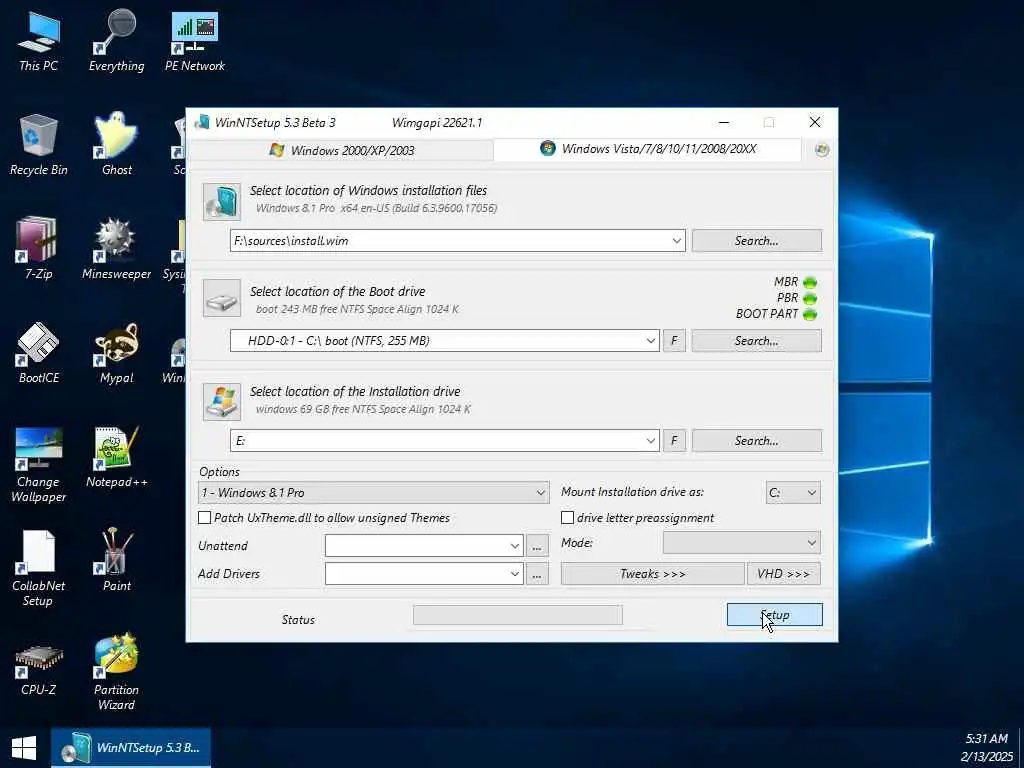Enable drive letter preassignment checkbox
This screenshot has height=768, width=1024.
pyautogui.click(x=568, y=518)
